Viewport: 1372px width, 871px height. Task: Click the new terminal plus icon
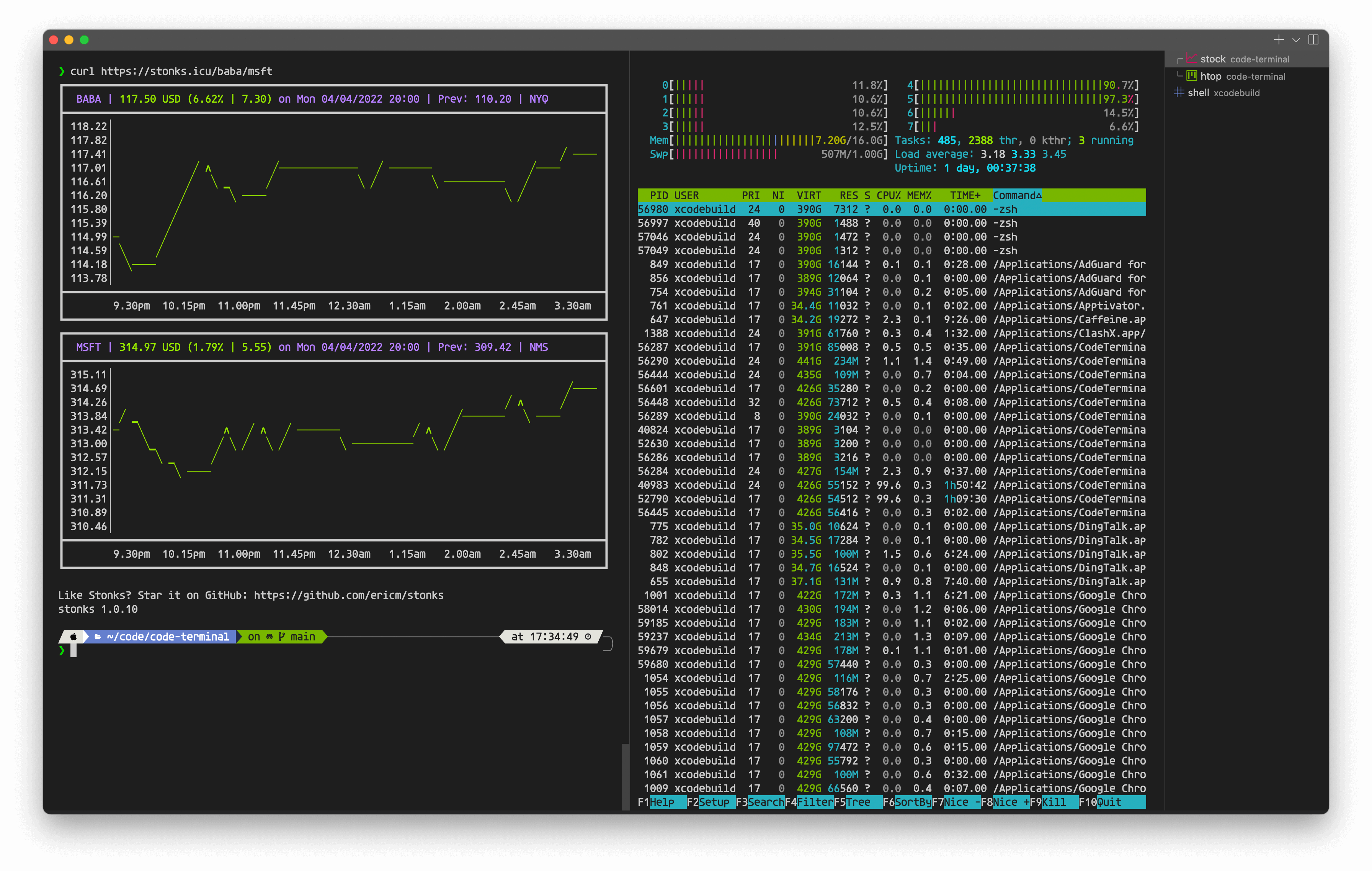[1279, 39]
